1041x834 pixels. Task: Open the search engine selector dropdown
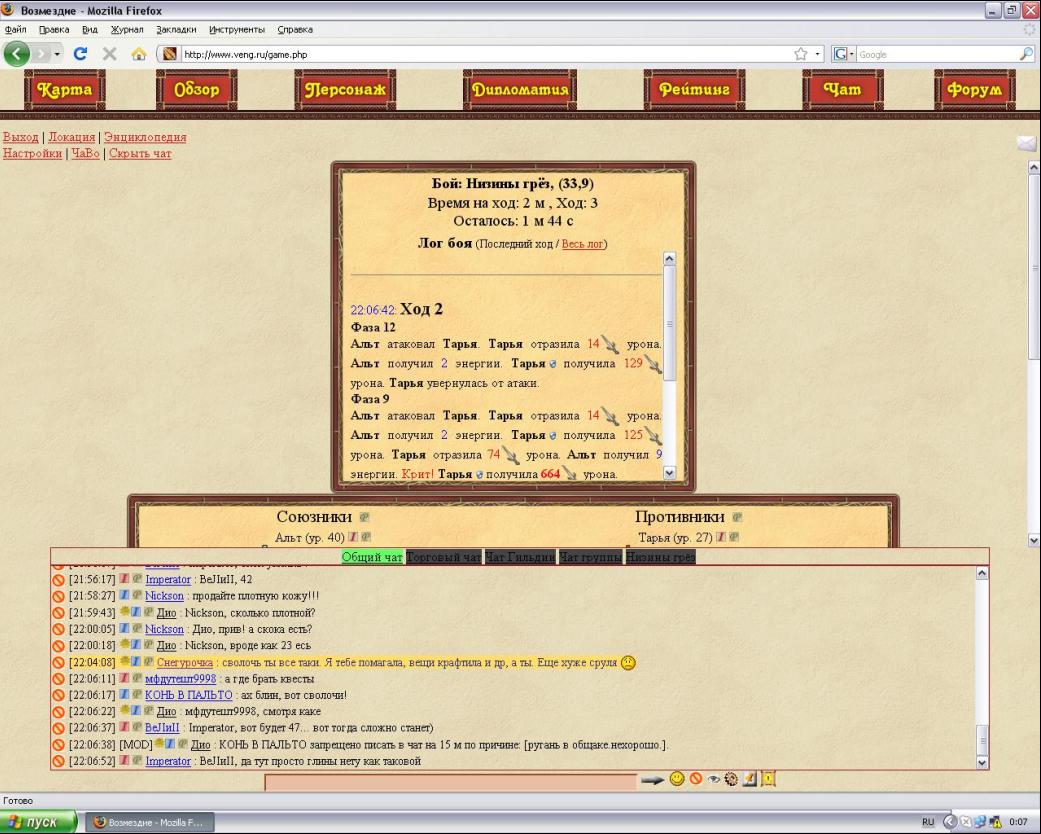[x=843, y=54]
